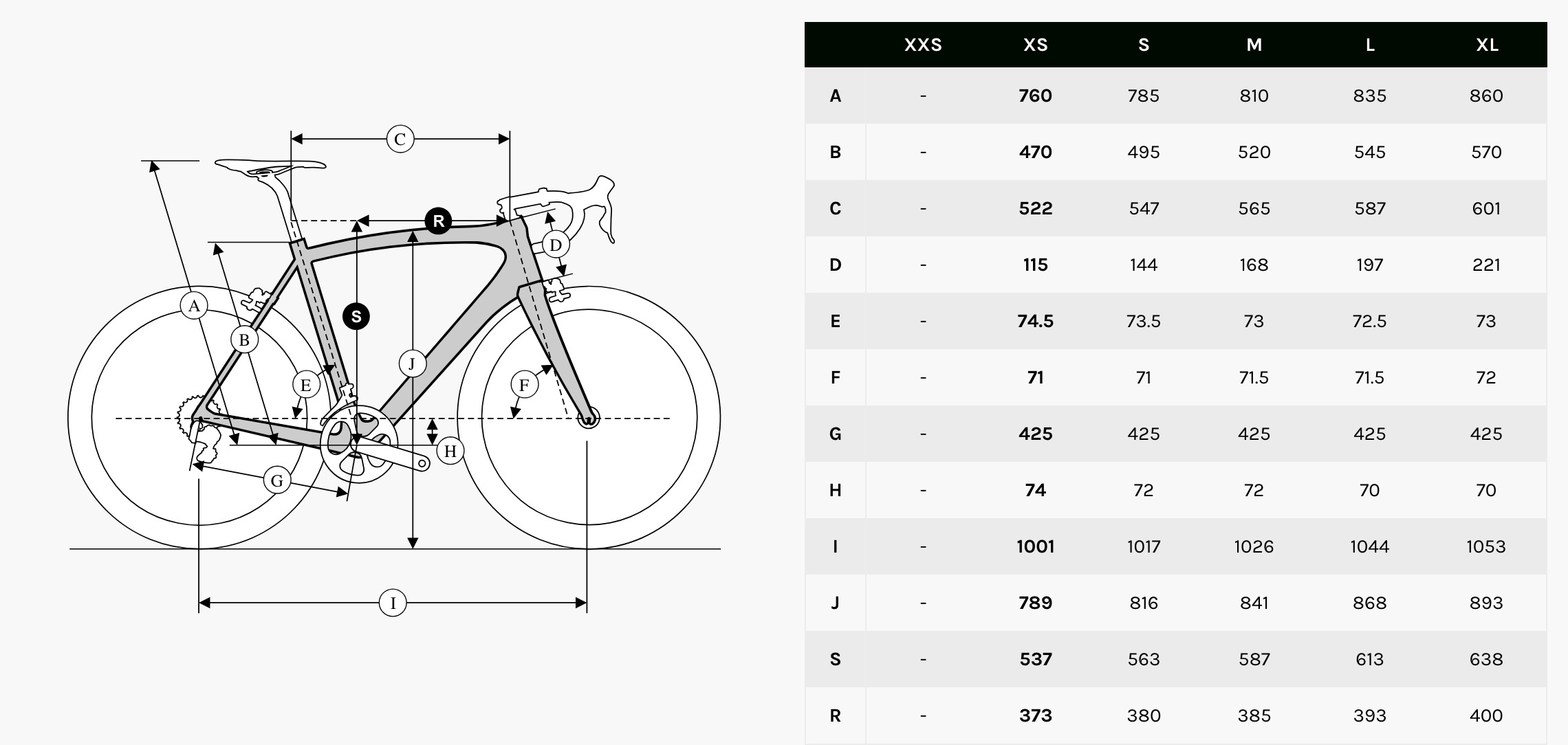Click the circled F head angle marker
The width and height of the screenshot is (1568, 745).
[x=524, y=385]
